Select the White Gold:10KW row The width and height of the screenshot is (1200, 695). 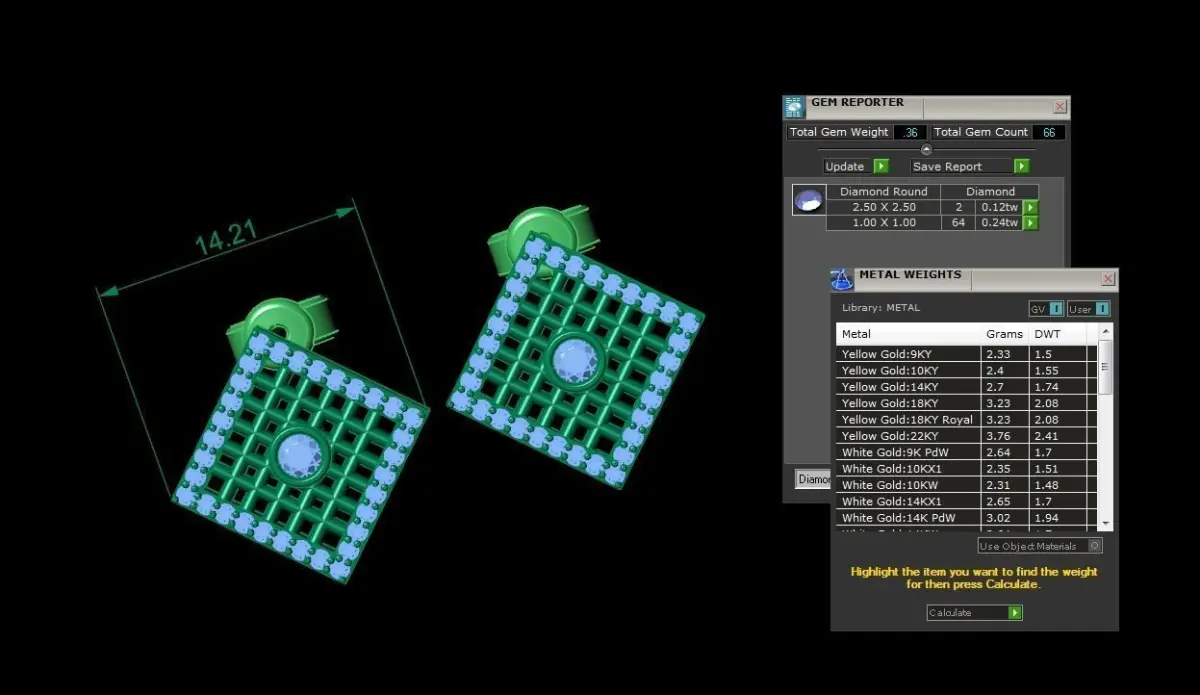[x=967, y=485]
